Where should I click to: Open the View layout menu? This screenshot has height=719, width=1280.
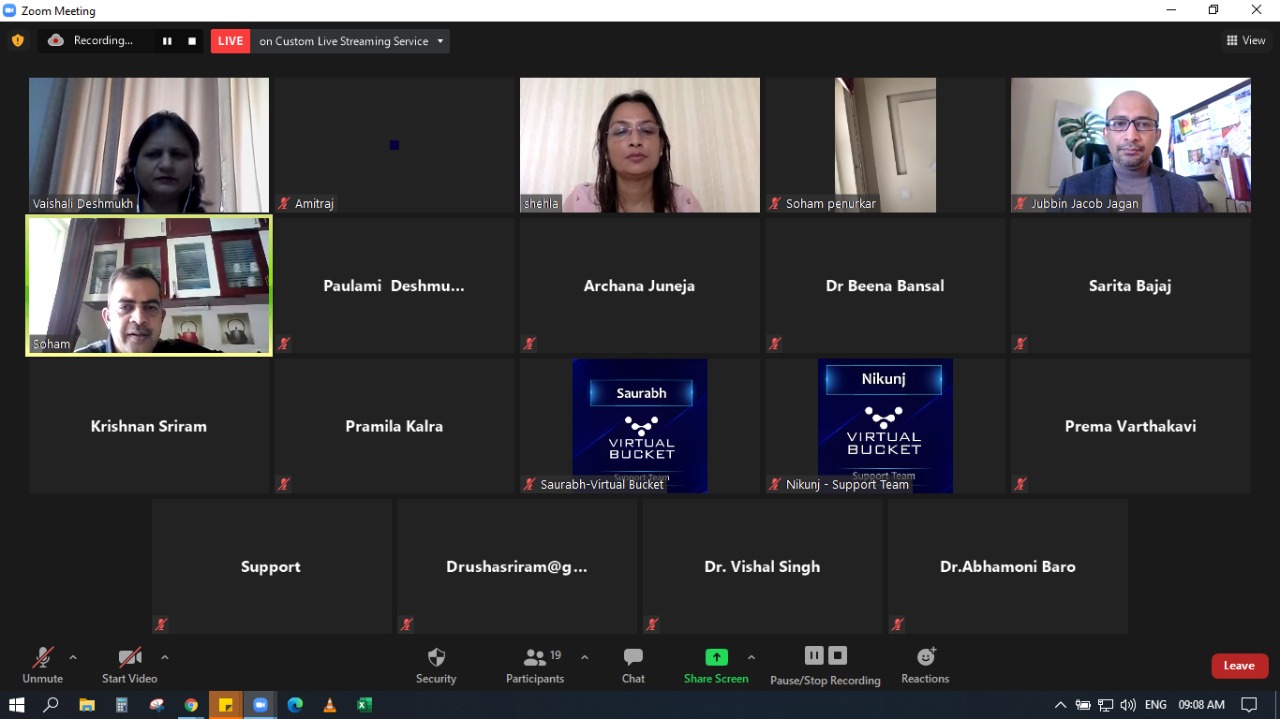click(x=1246, y=41)
